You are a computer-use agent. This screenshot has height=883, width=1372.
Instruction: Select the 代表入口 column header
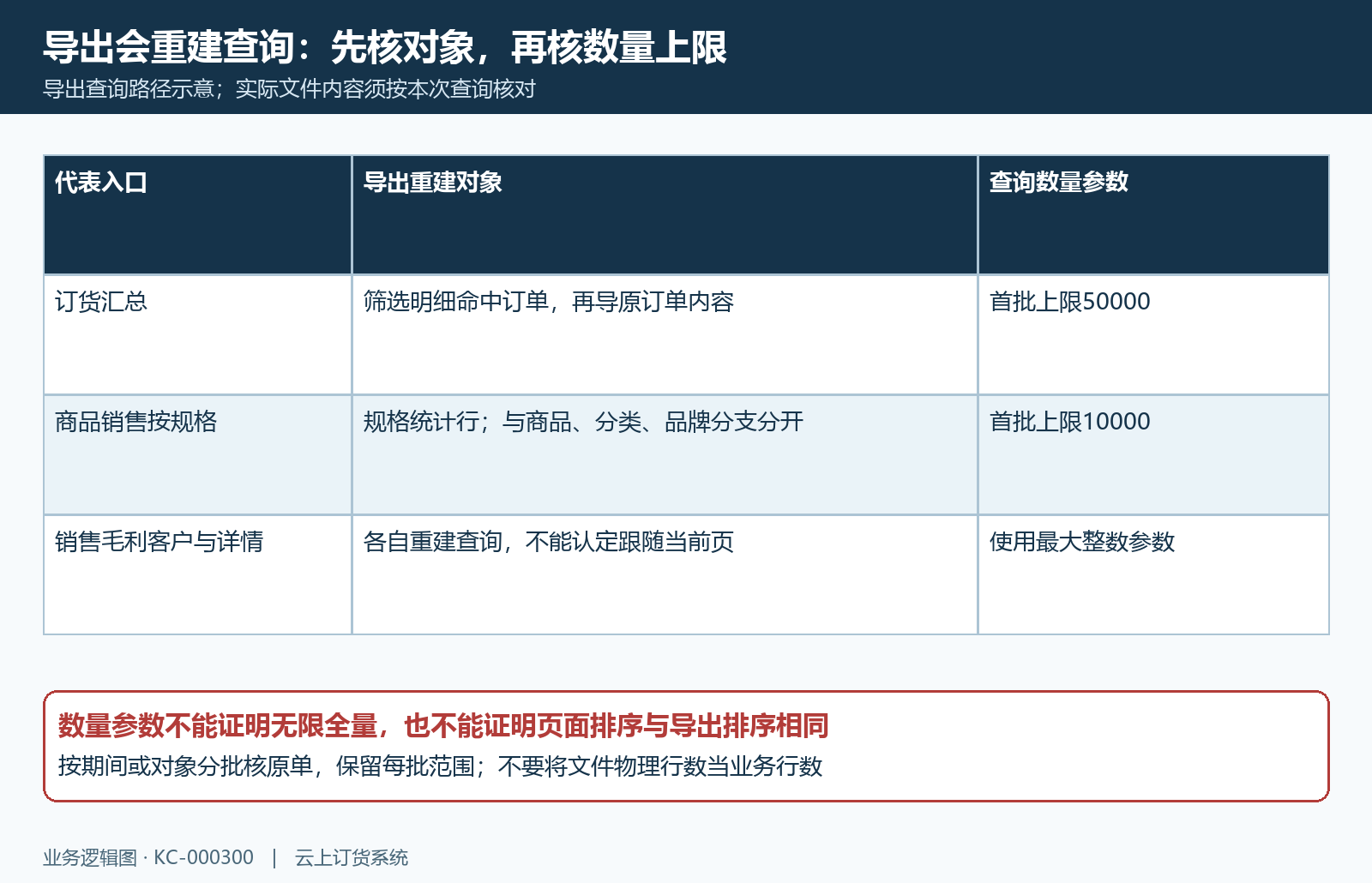[197, 214]
